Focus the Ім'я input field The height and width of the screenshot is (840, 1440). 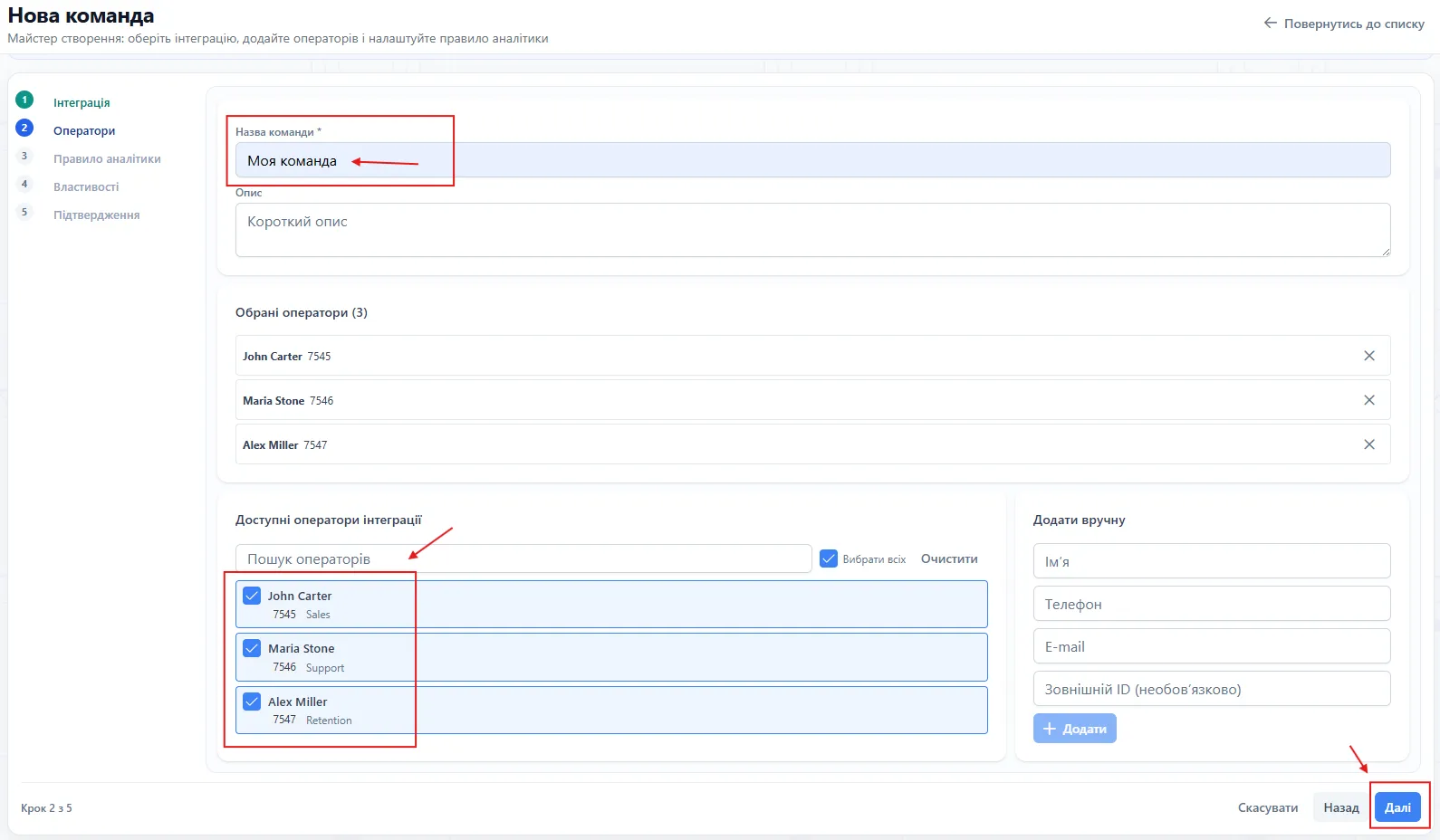pos(1212,561)
